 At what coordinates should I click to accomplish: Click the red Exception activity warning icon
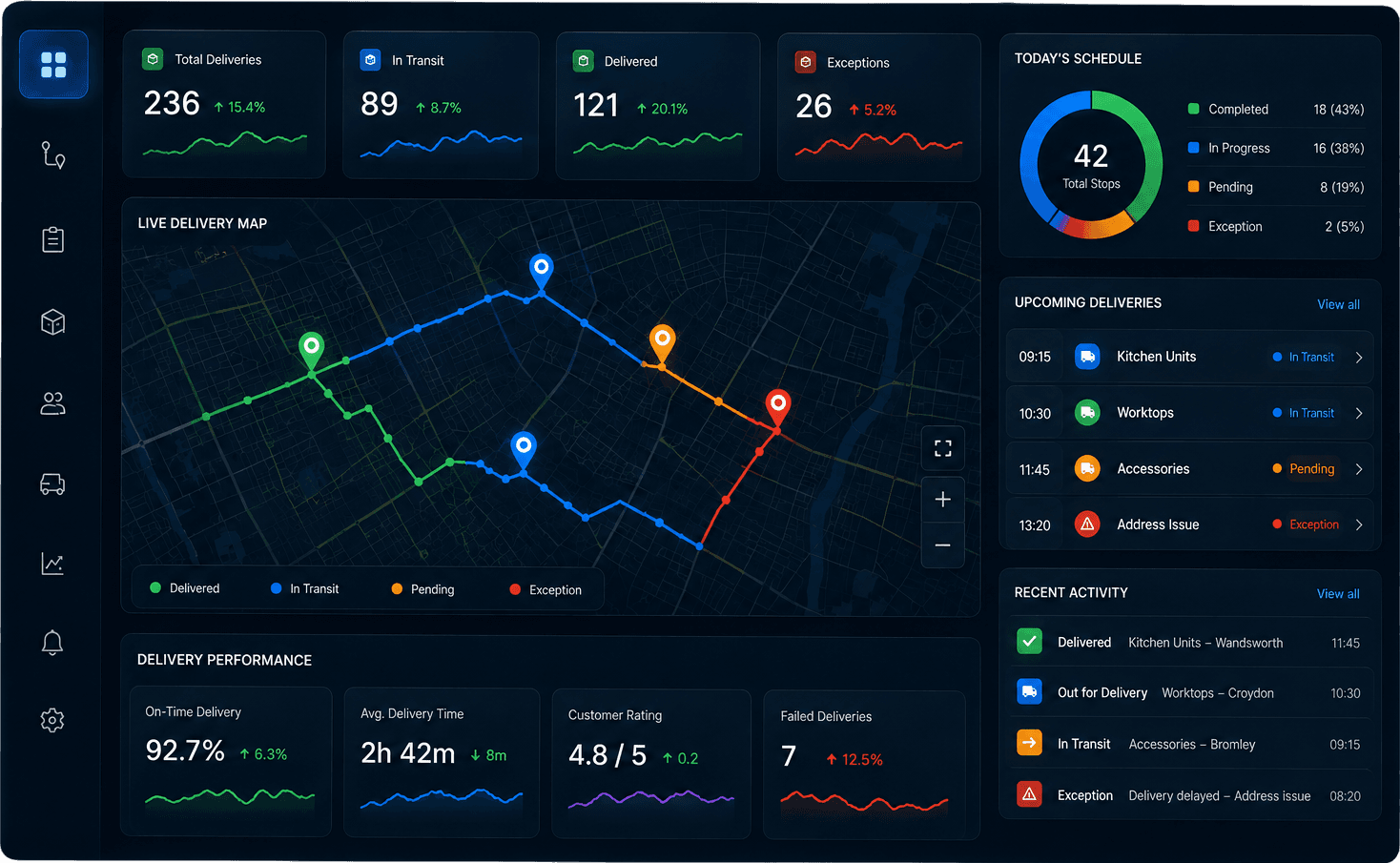[1029, 794]
